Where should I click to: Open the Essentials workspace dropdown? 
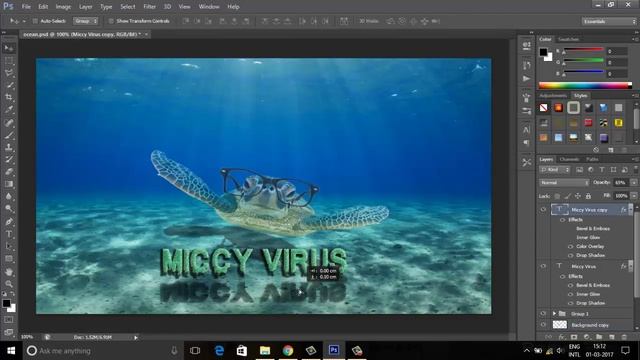pyautogui.click(x=609, y=21)
